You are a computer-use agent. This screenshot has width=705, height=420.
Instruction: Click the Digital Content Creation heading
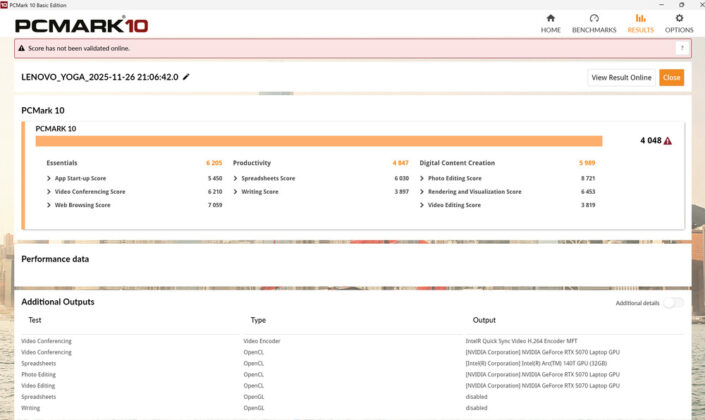point(457,163)
